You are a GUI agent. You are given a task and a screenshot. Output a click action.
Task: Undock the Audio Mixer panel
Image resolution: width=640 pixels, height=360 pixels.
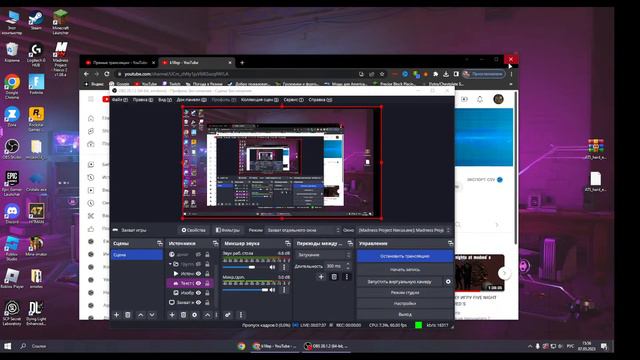pos(288,243)
